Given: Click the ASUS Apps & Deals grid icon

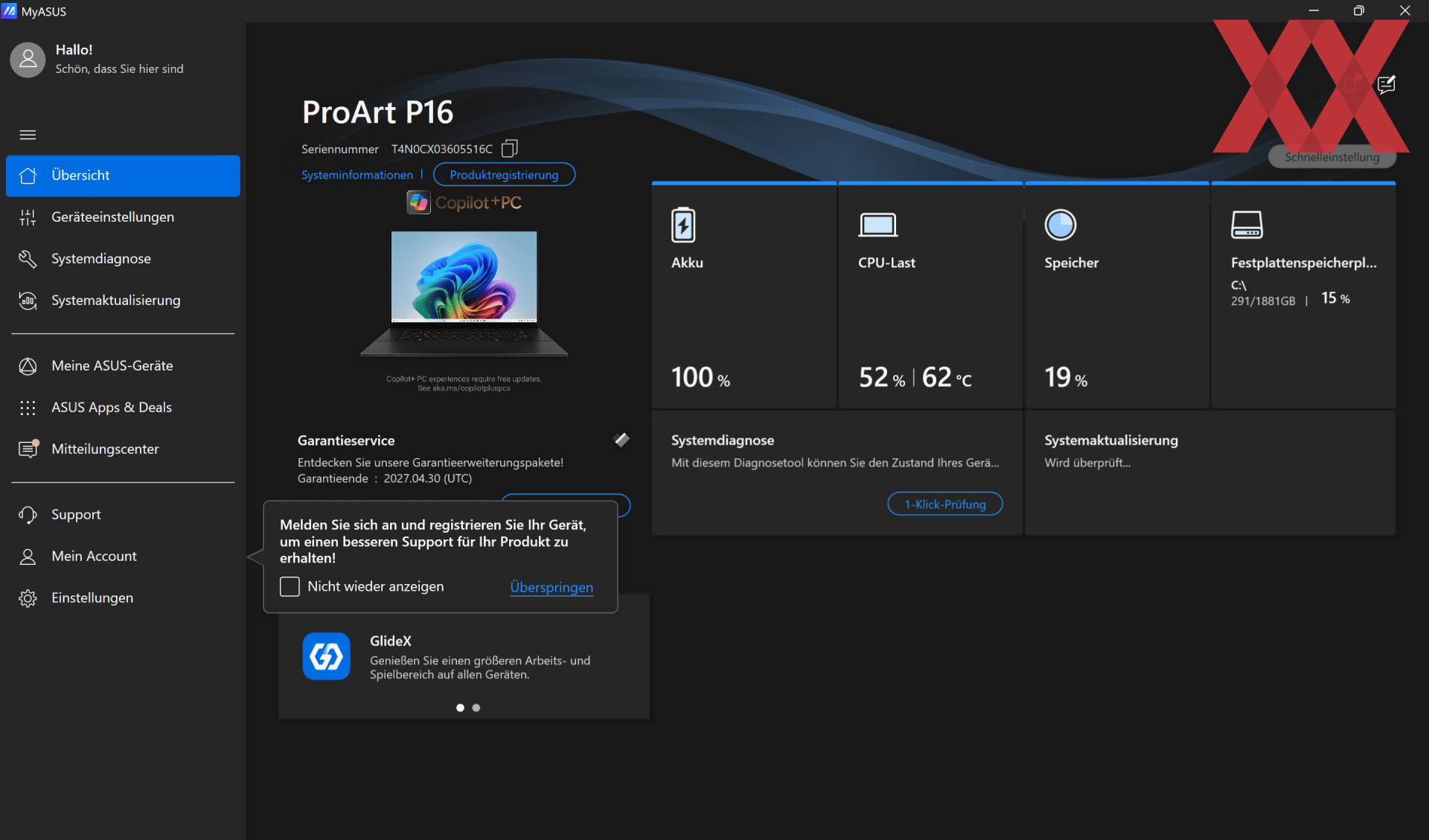Looking at the screenshot, I should 28,408.
